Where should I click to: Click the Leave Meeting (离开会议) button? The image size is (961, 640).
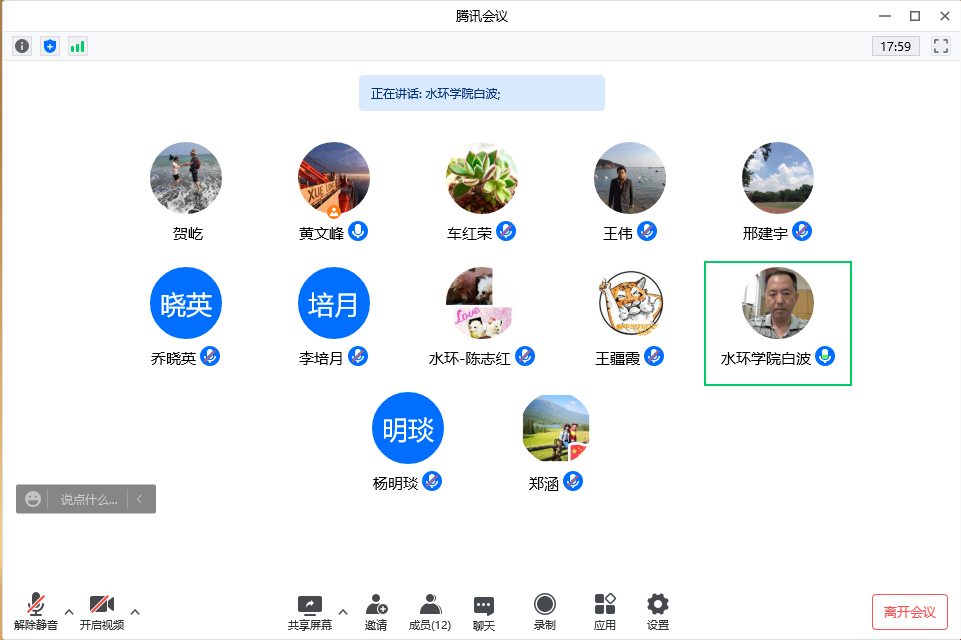tap(909, 612)
